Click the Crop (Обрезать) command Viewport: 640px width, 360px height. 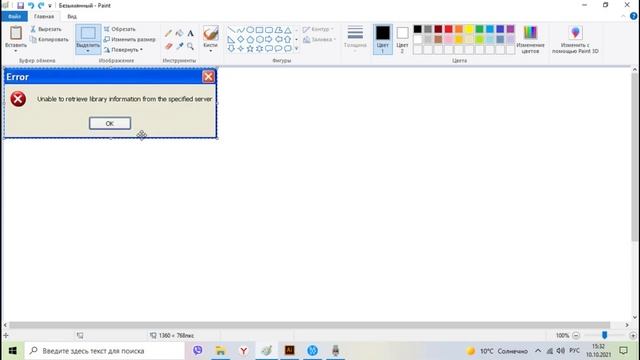[120, 29]
